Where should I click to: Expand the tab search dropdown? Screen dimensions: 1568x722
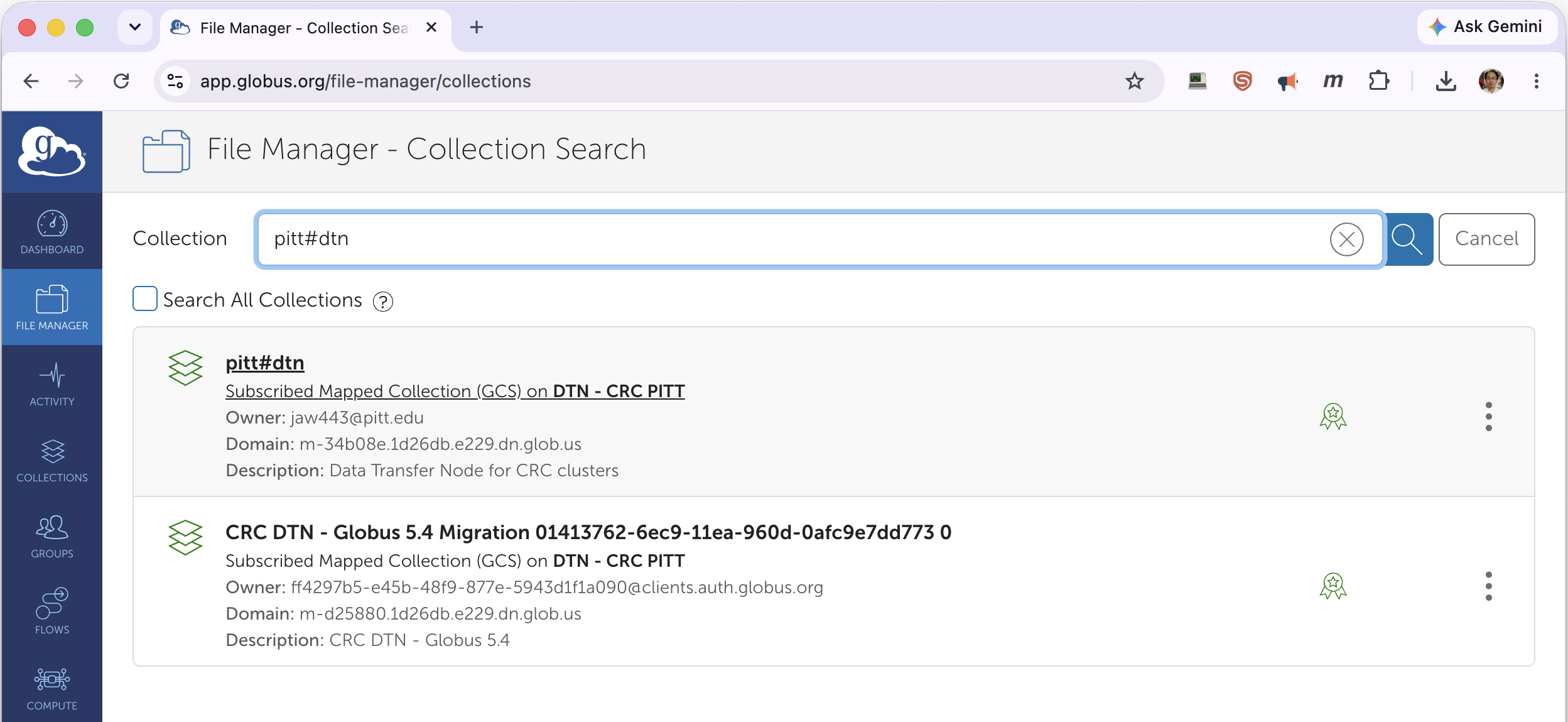coord(135,27)
